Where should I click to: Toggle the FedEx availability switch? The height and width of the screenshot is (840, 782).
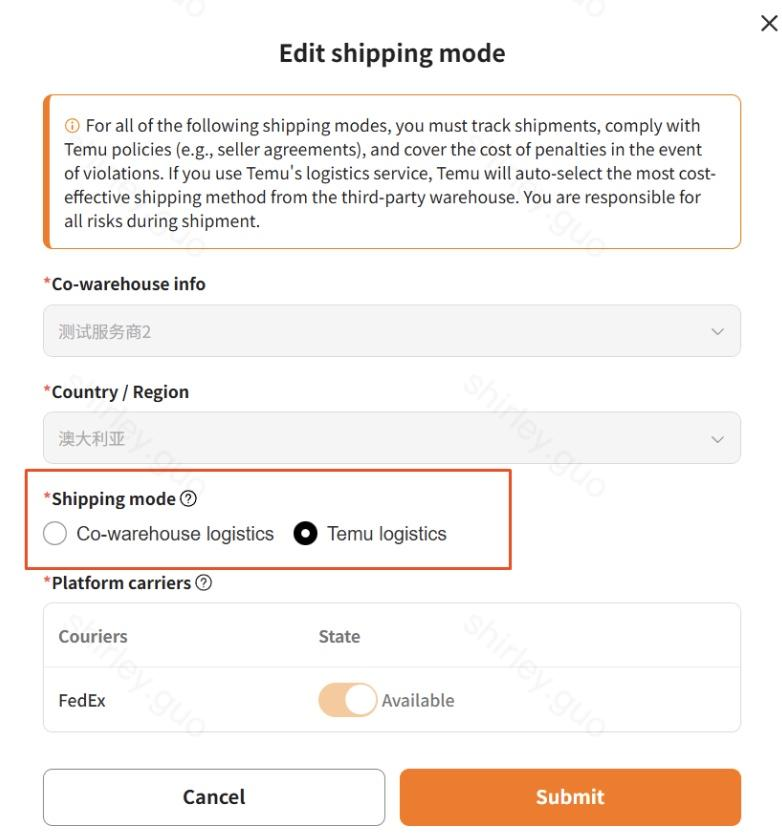pyautogui.click(x=348, y=700)
